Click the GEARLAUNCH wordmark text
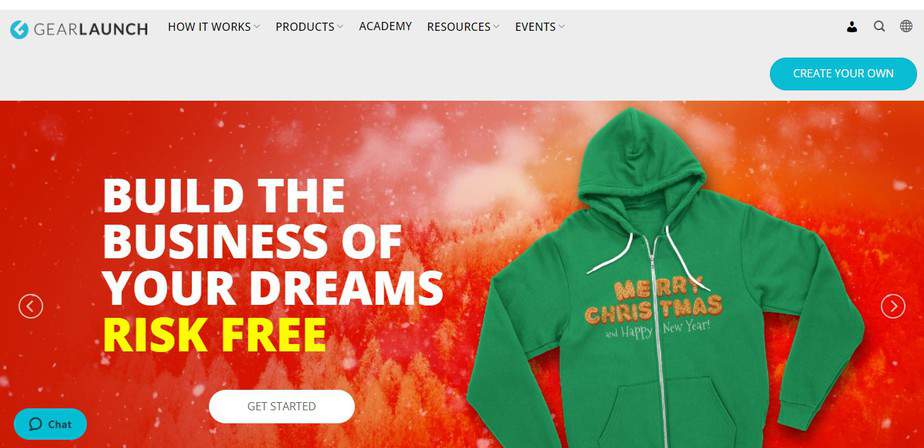924x448 pixels. [x=91, y=29]
